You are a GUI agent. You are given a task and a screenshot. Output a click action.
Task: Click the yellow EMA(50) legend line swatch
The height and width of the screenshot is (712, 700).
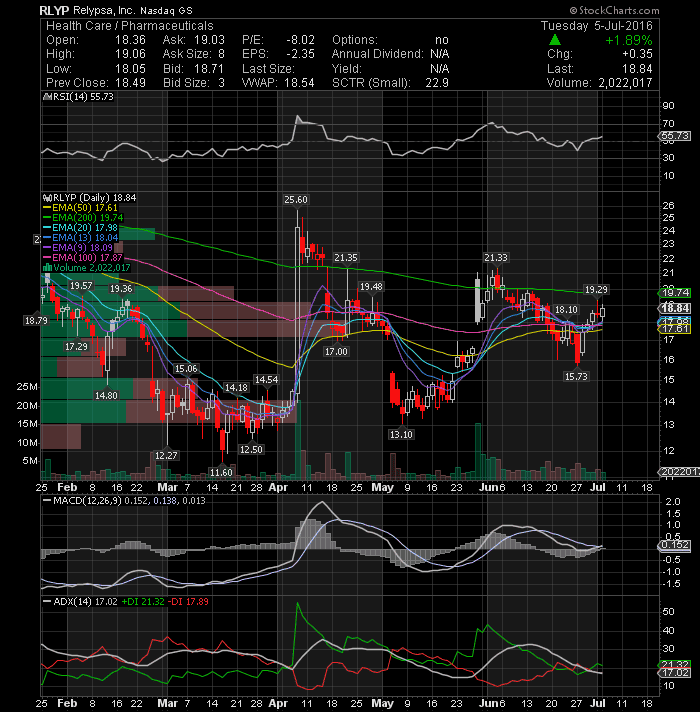(x=47, y=208)
